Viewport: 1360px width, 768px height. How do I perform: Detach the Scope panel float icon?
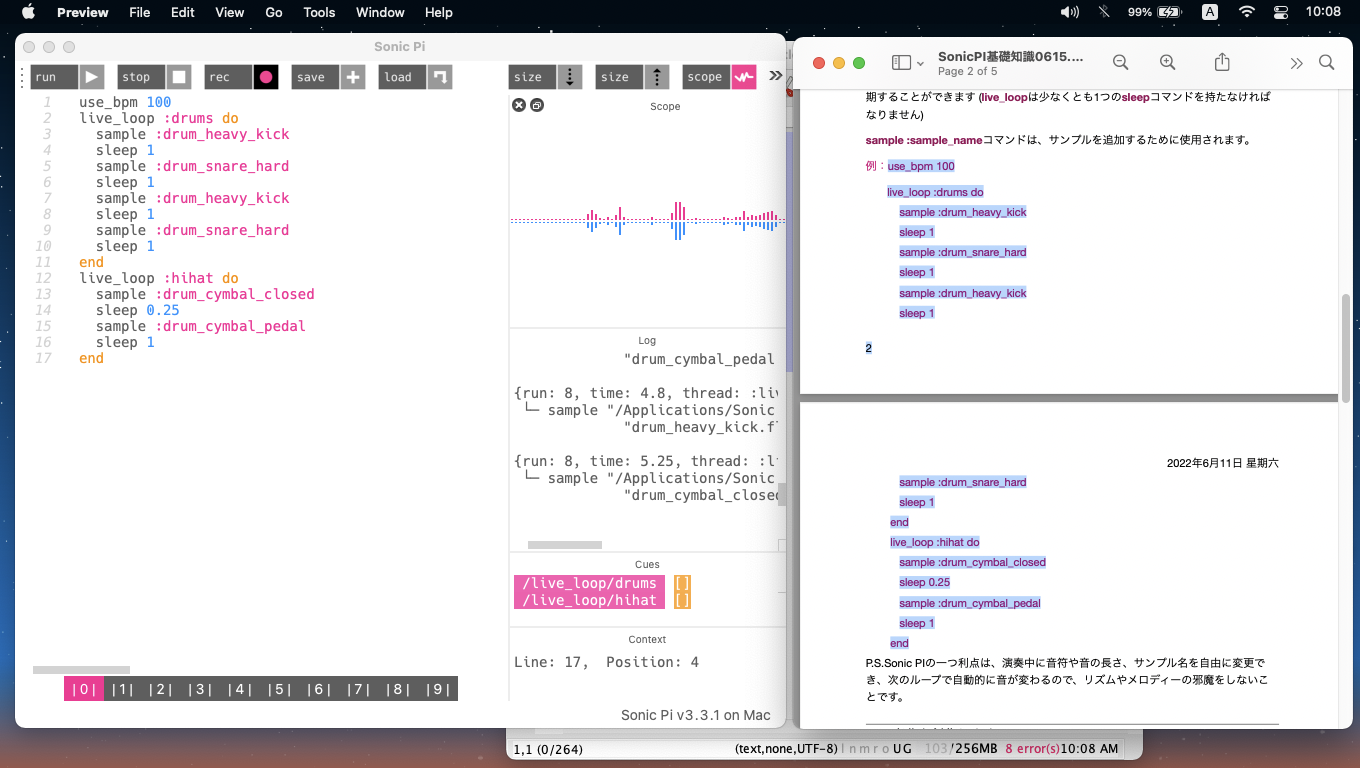click(x=537, y=105)
